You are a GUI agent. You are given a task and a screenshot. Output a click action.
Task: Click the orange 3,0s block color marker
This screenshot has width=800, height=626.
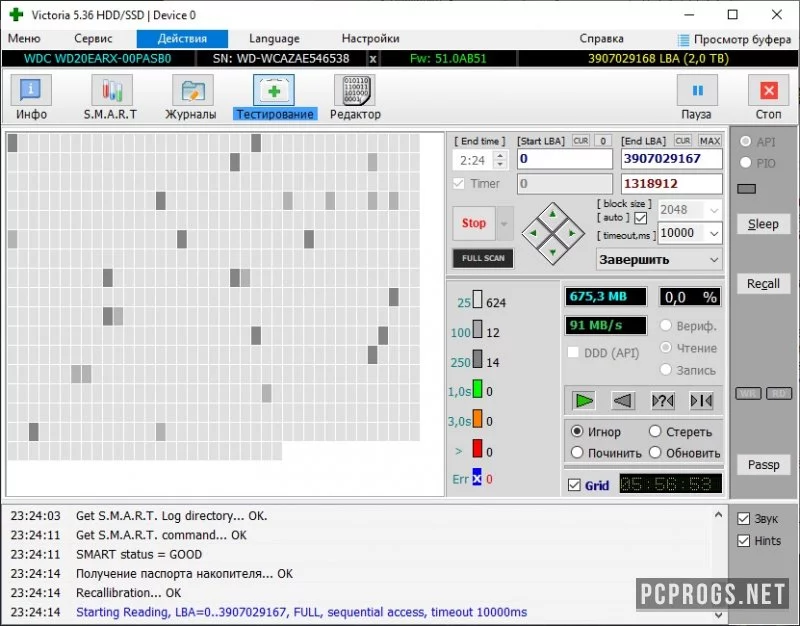(477, 418)
